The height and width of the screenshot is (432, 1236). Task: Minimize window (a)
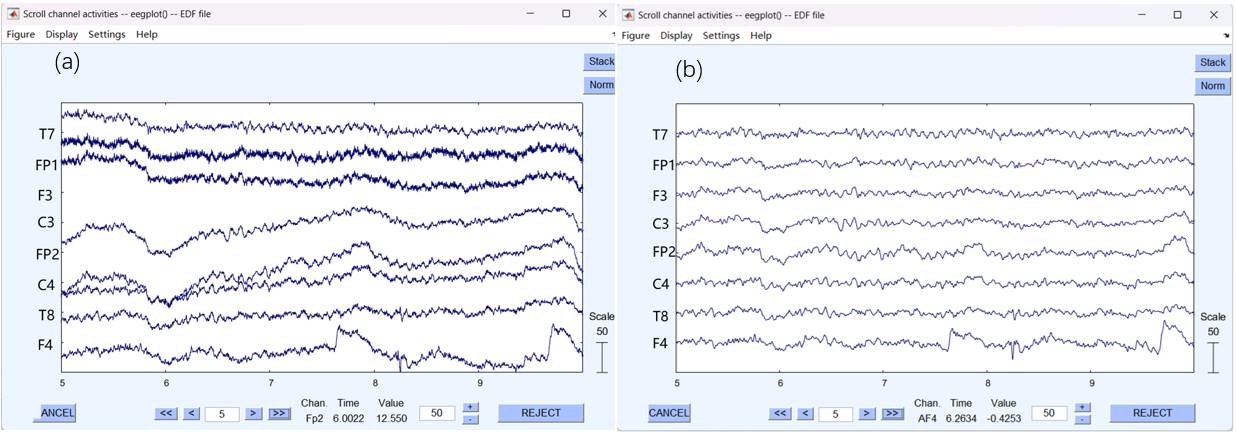[530, 14]
